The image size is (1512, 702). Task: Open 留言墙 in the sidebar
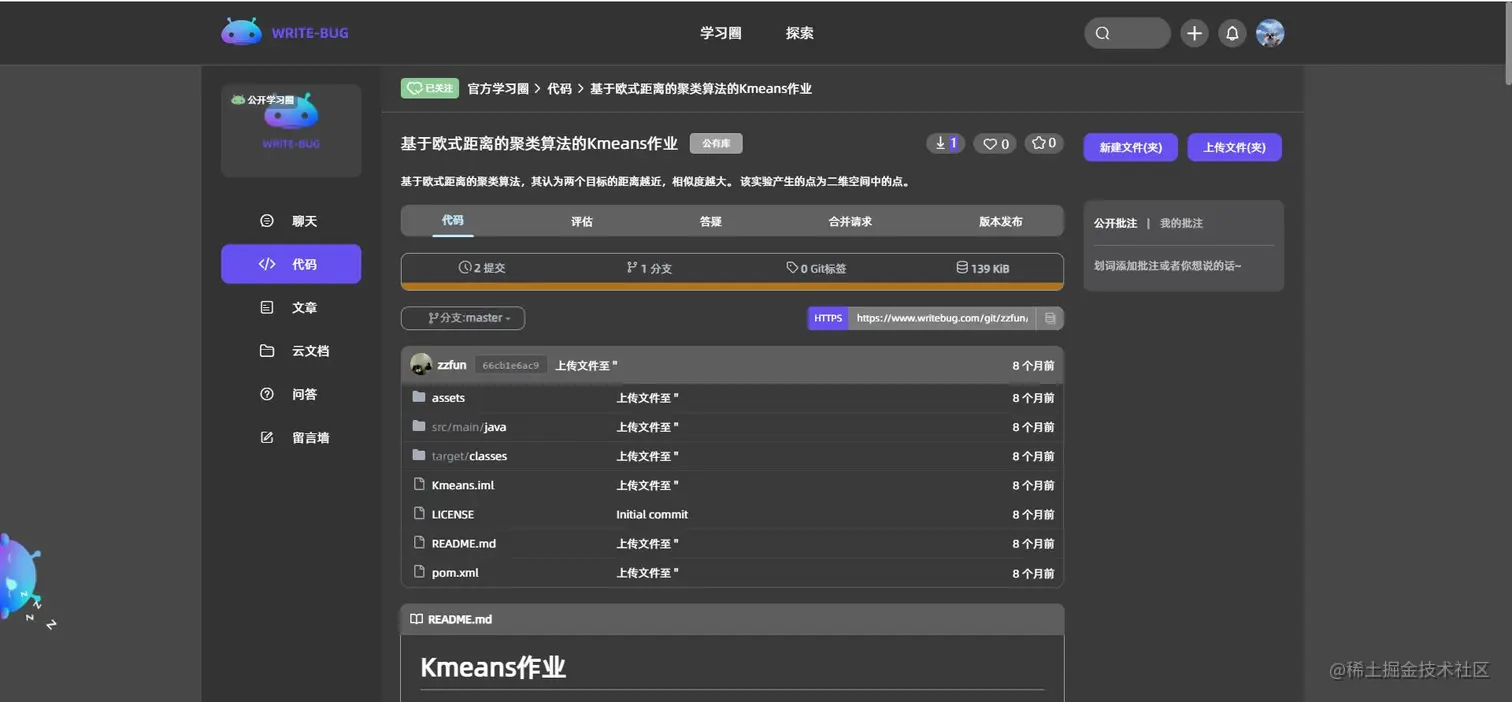click(x=291, y=437)
